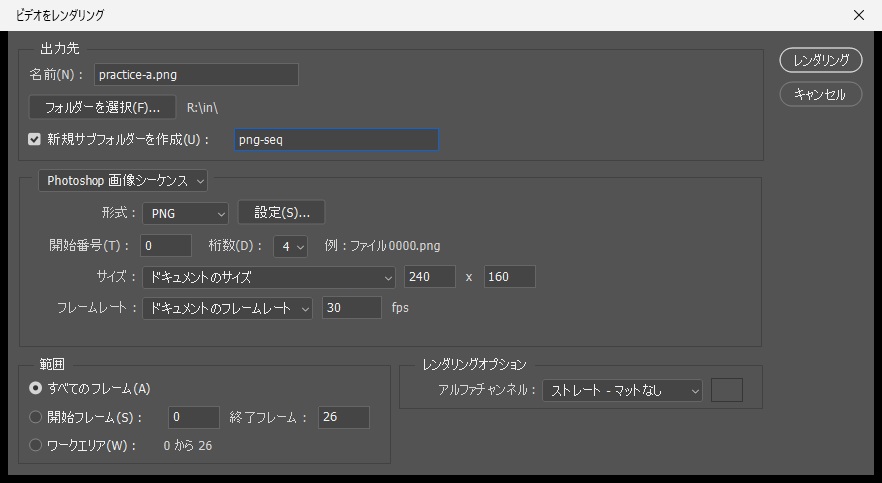Click the width field showing 240
This screenshot has height=483, width=882.
pos(430,277)
